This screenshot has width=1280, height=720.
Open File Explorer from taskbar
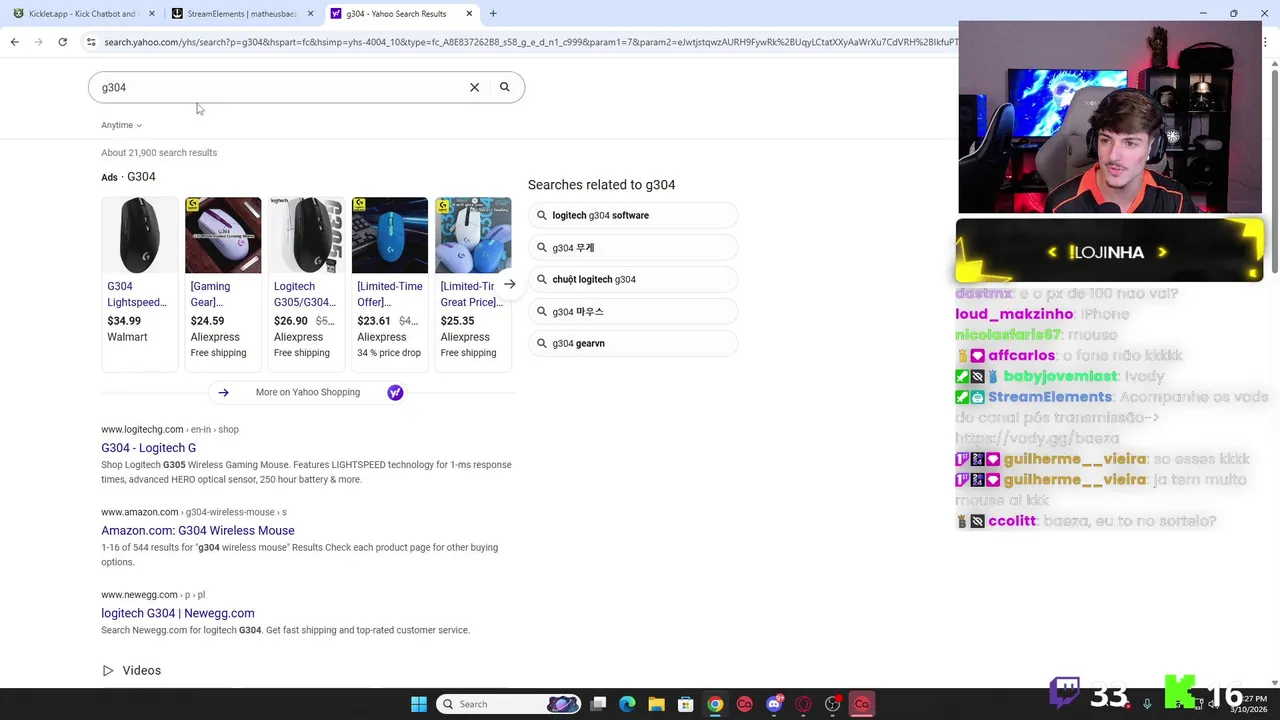coord(656,704)
